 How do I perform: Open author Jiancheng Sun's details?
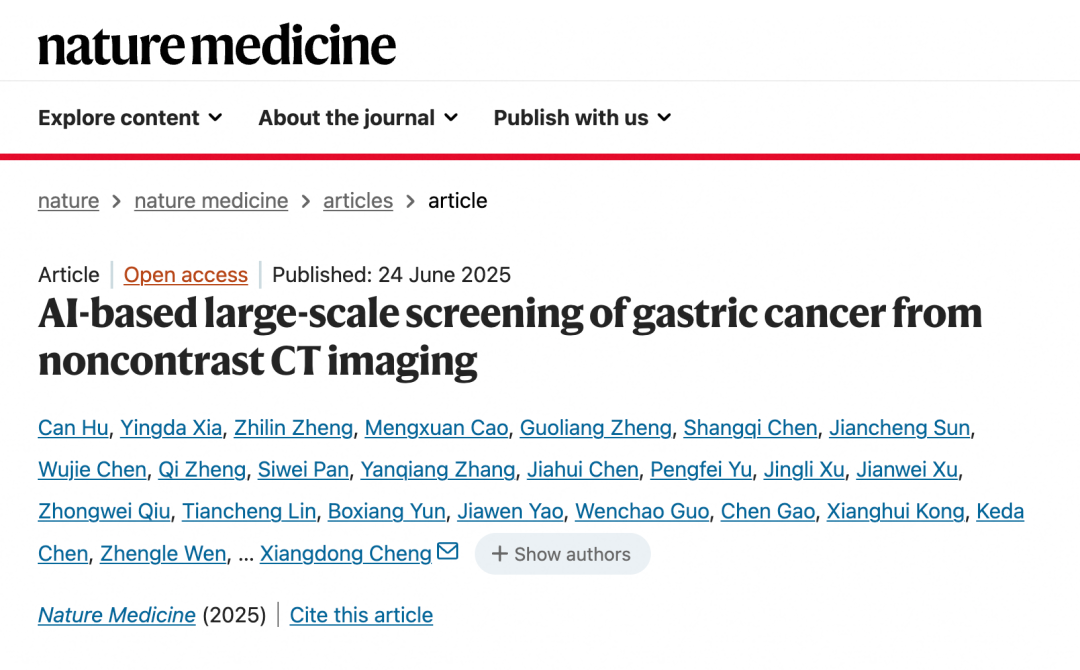[x=899, y=428]
